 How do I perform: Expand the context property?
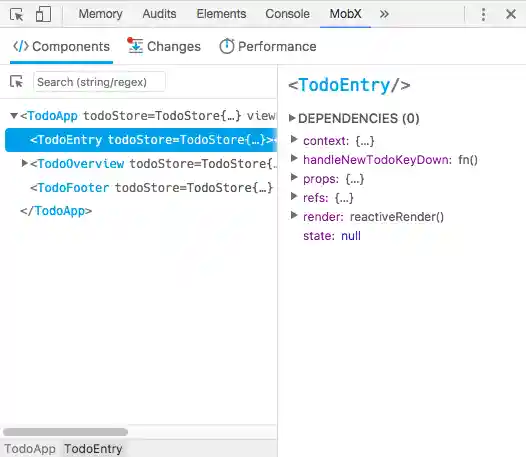(x=294, y=139)
